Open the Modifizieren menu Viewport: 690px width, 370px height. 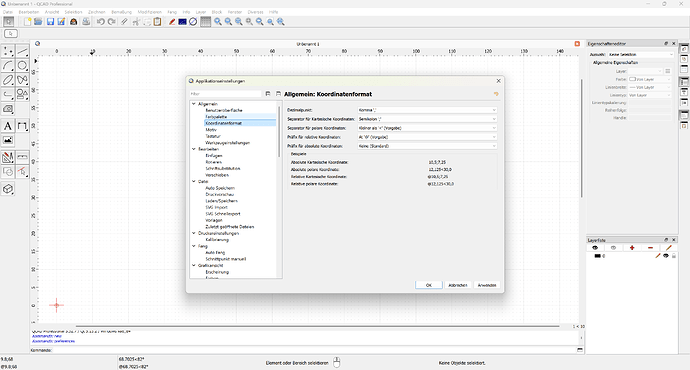[150, 12]
